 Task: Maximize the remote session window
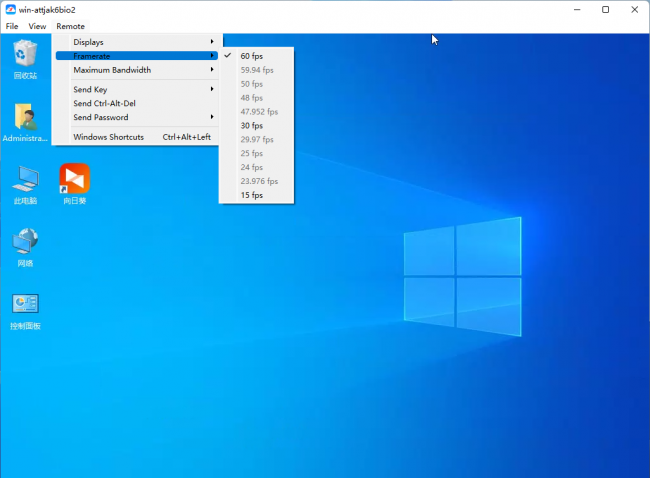pyautogui.click(x=605, y=10)
